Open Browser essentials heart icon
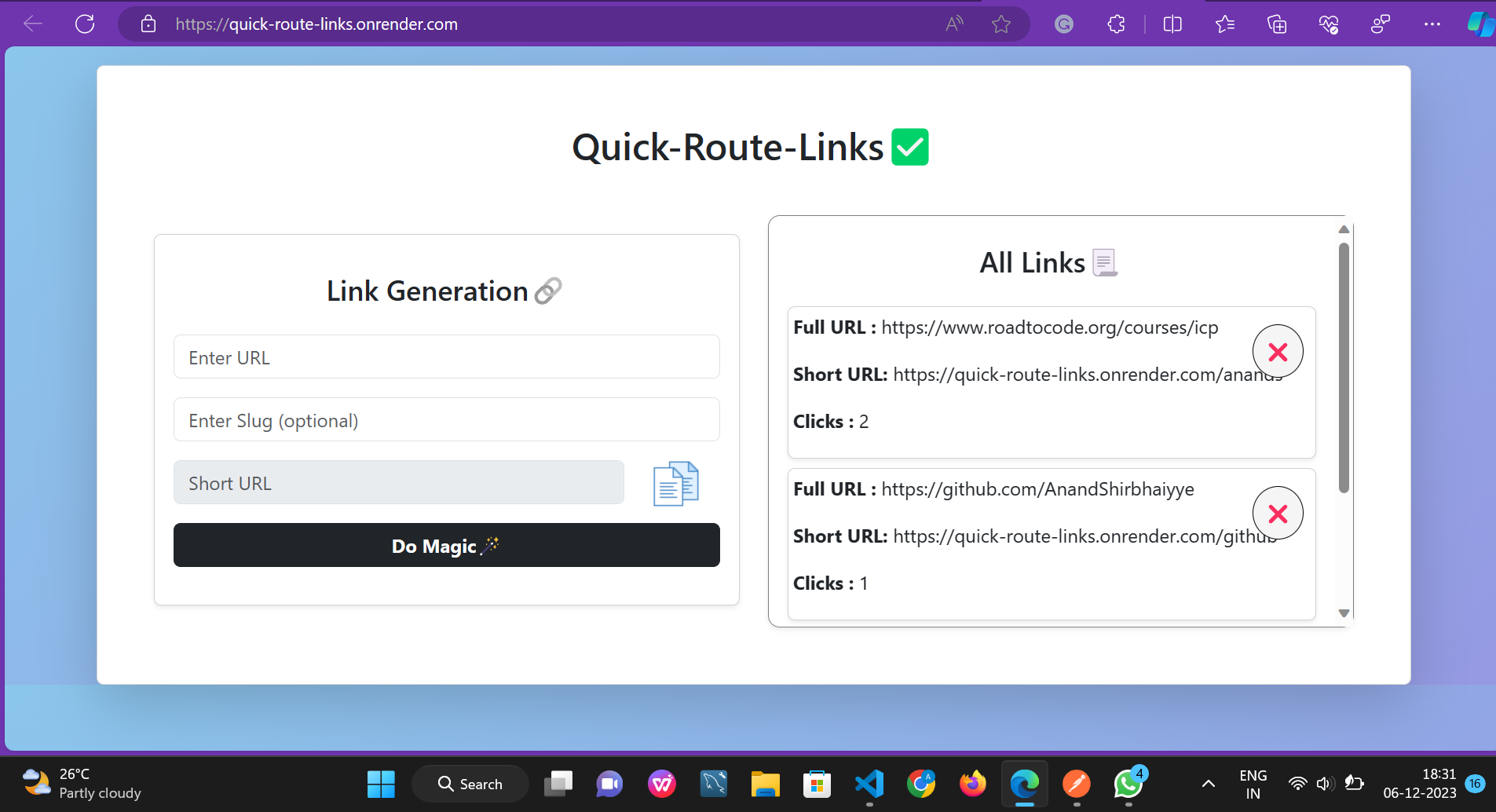 click(x=1329, y=24)
